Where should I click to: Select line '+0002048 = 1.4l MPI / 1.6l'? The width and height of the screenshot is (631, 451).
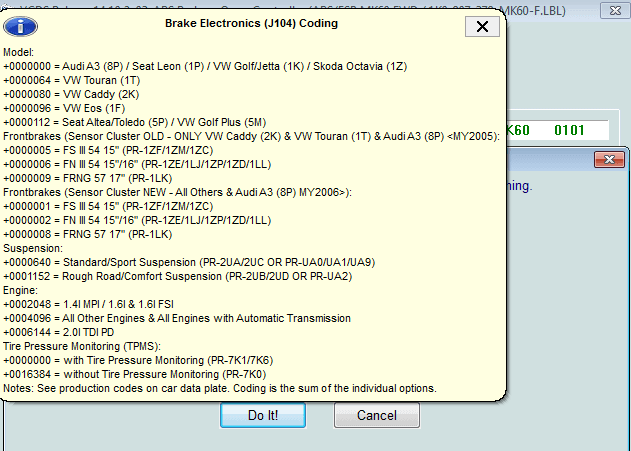click(89, 304)
